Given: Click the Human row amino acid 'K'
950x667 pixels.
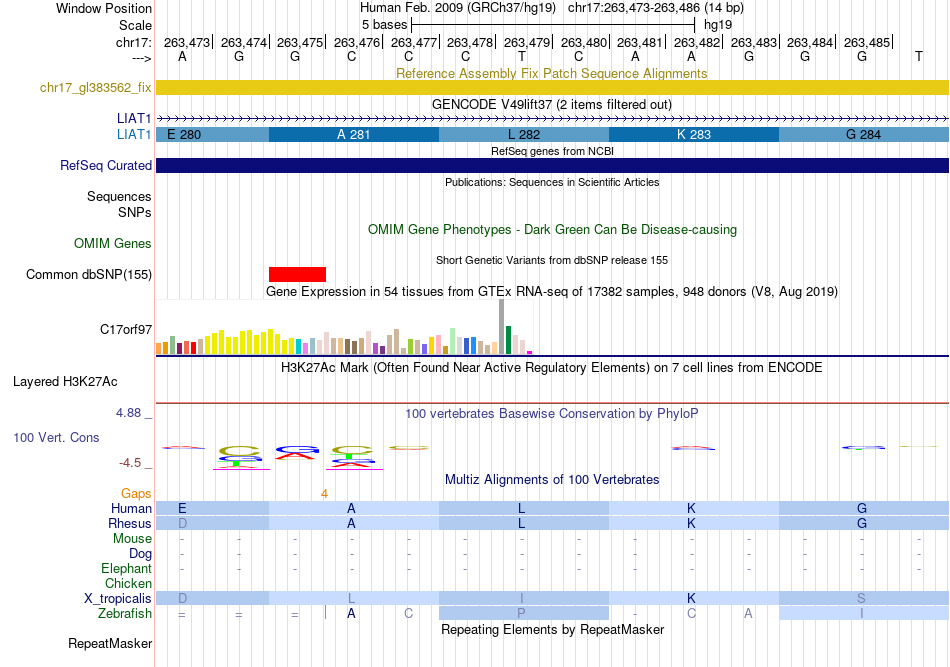Looking at the screenshot, I should coord(691,508).
